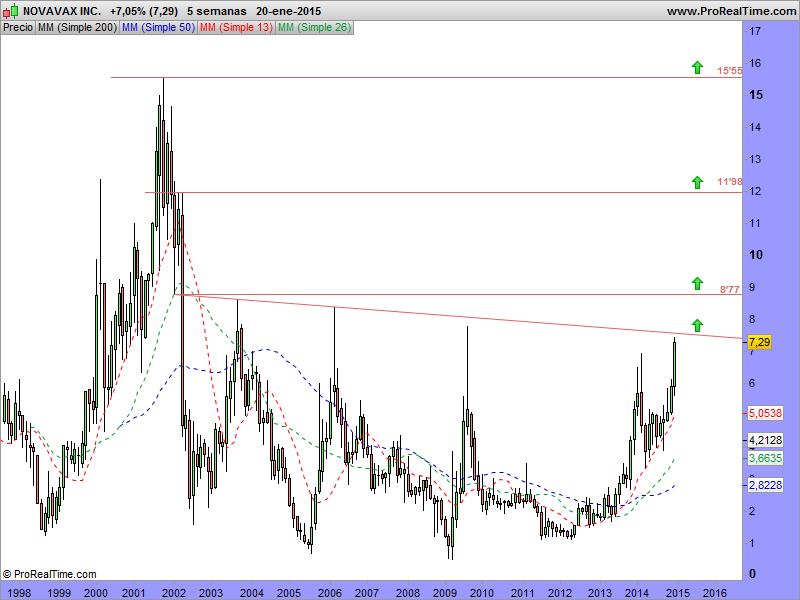
Task: Click the 2004 year label on time axis
Action: click(x=252, y=593)
